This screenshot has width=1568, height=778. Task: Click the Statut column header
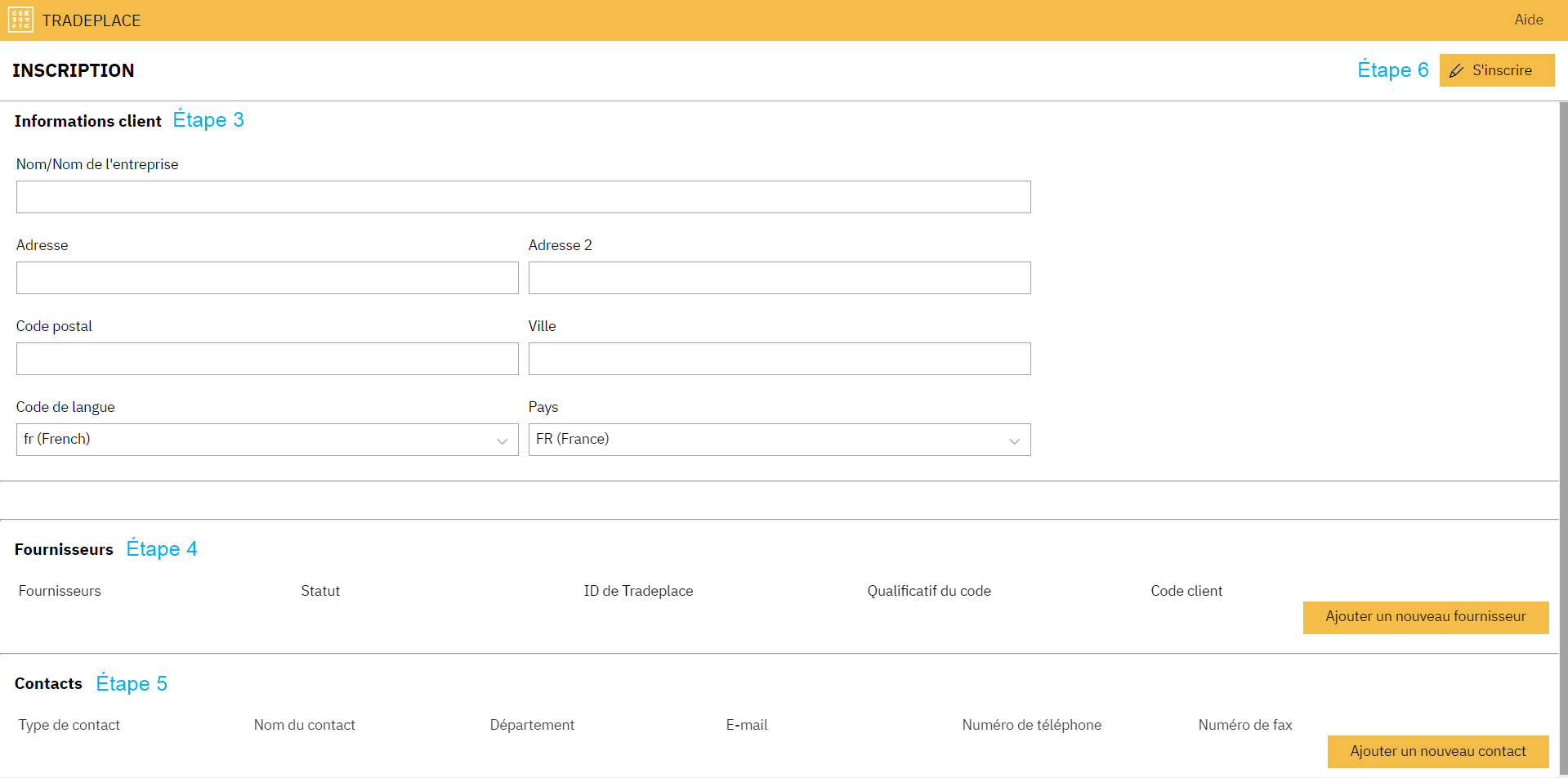coord(320,591)
